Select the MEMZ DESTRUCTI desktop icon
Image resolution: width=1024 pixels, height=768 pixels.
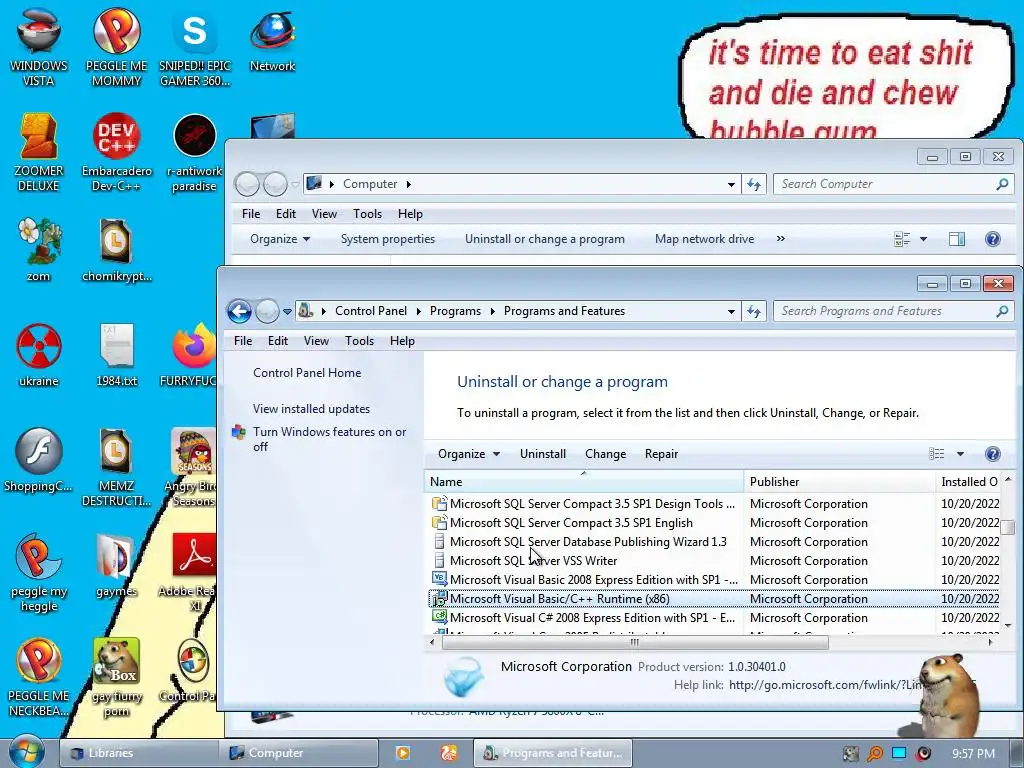116,467
